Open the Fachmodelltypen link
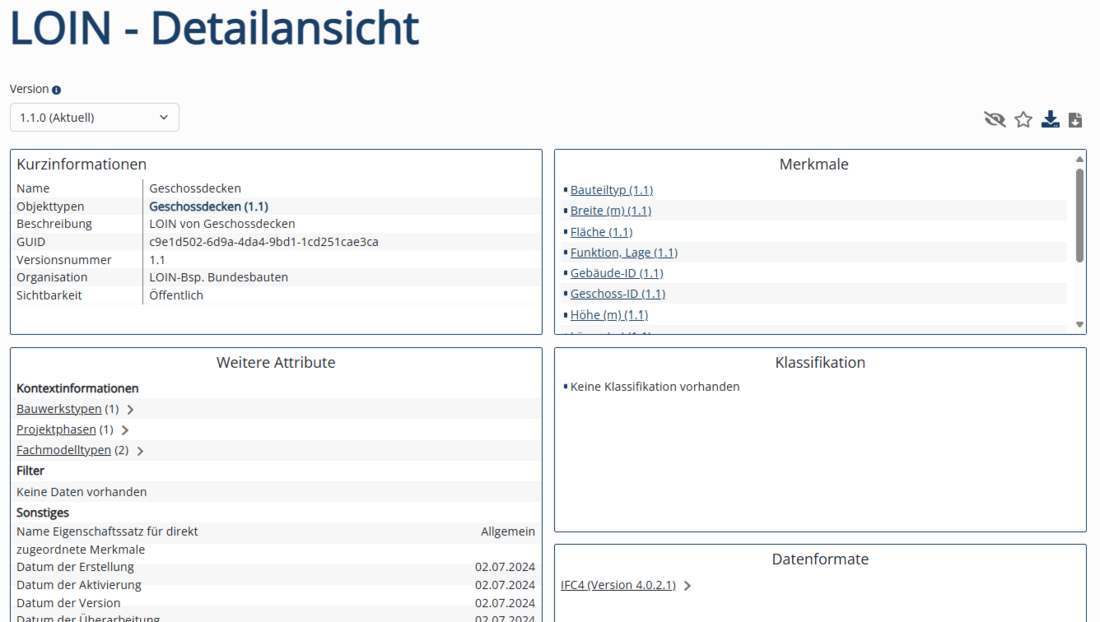This screenshot has width=1100, height=622. (64, 450)
